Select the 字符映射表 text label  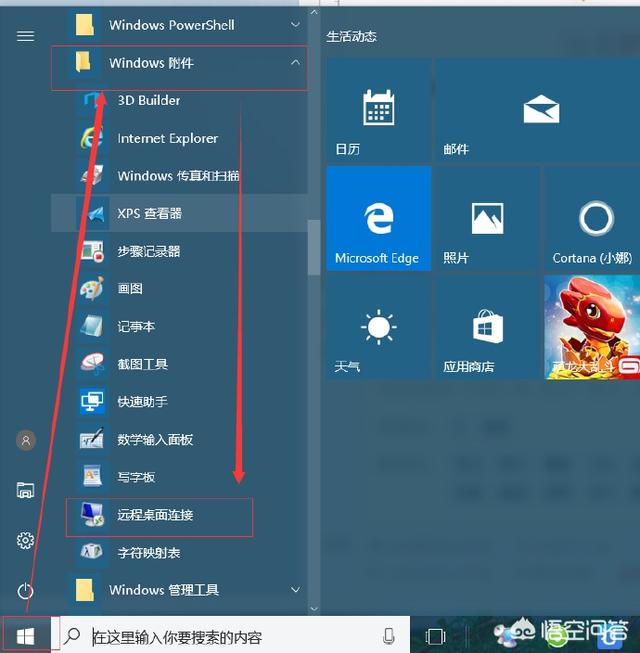point(149,553)
